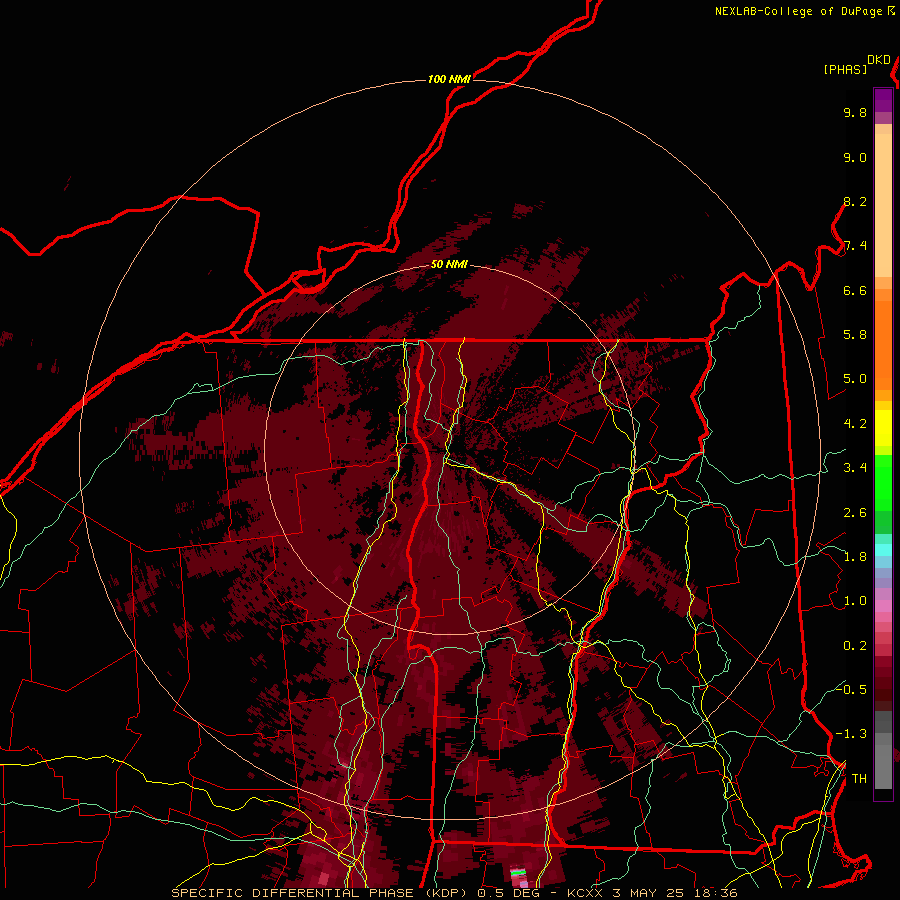
Task: Click the cyan color bar segment near 1.8
Action: (883, 550)
